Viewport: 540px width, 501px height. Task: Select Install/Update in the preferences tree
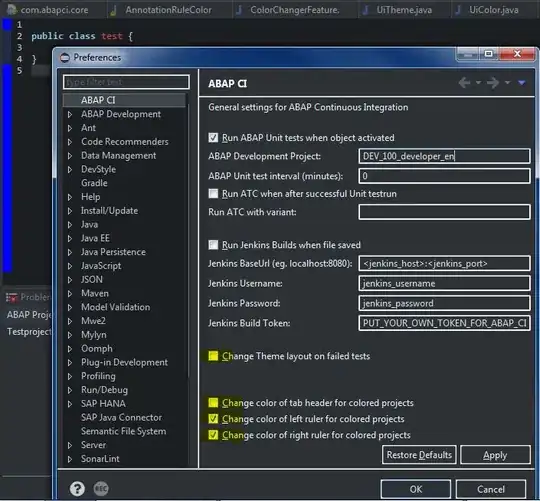pos(109,211)
